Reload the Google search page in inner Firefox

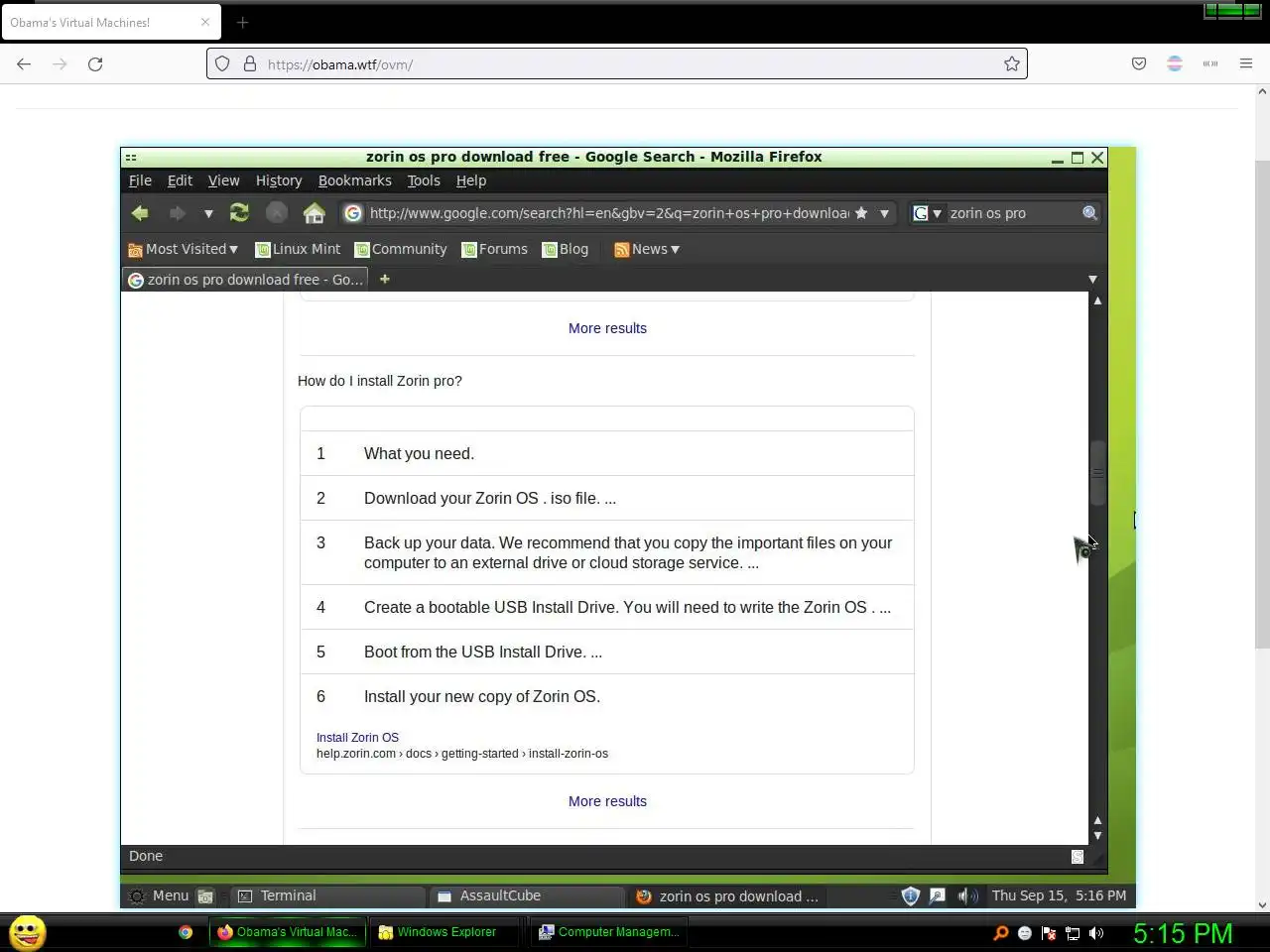239,213
